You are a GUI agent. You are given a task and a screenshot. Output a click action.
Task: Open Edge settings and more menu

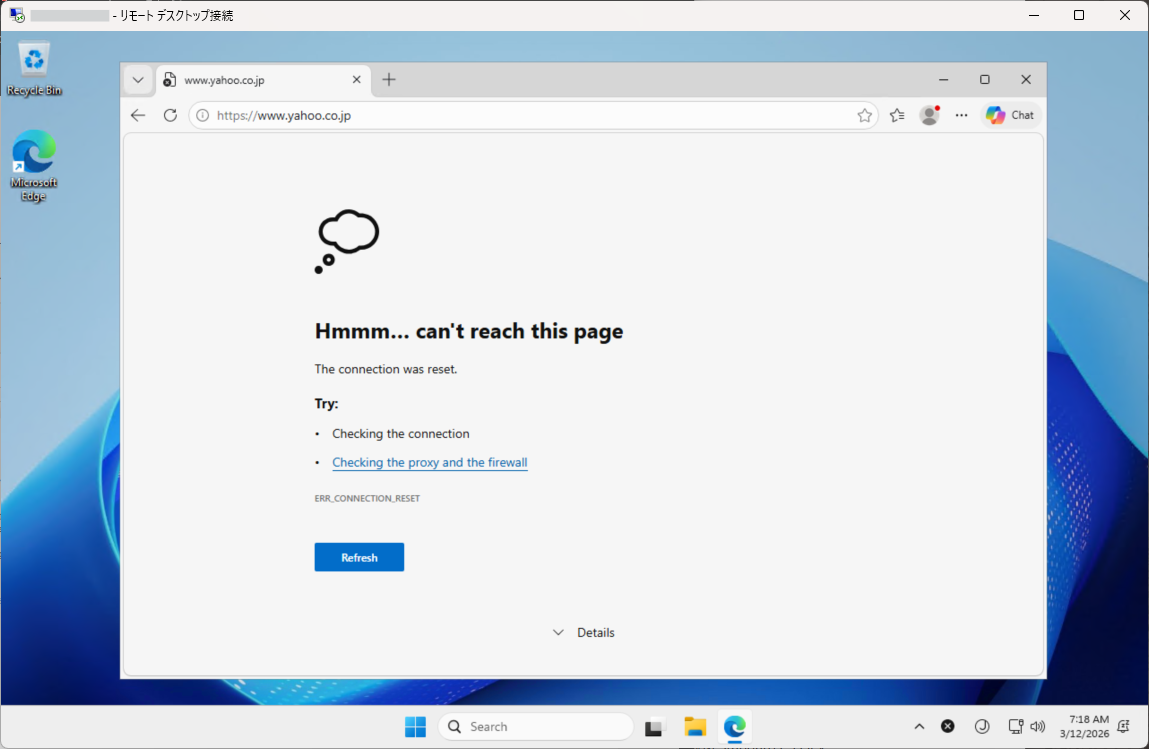tap(961, 115)
